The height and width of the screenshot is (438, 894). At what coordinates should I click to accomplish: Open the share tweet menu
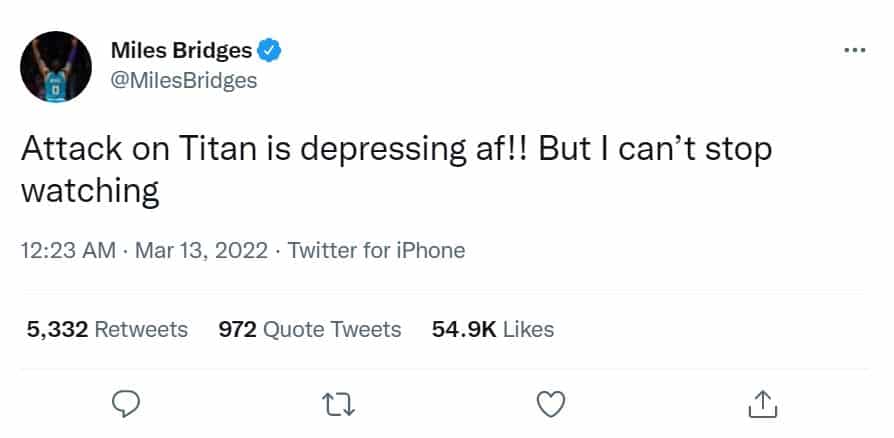click(x=763, y=403)
